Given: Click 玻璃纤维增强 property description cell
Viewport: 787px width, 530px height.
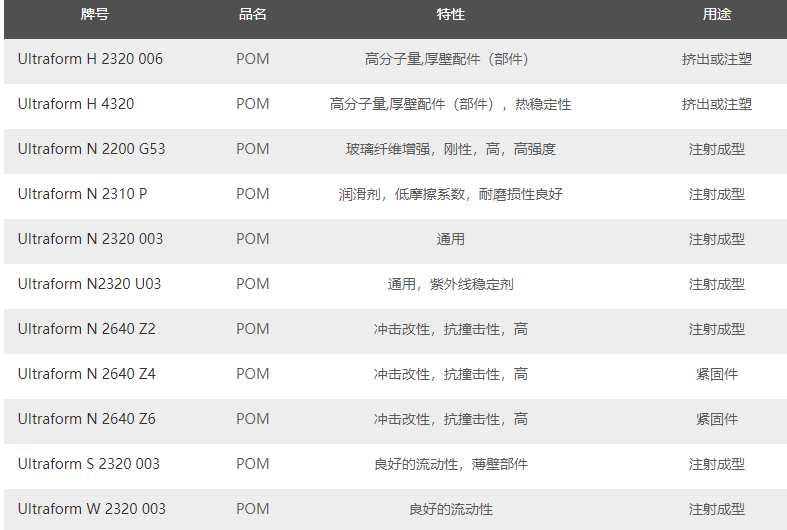Looking at the screenshot, I should click(451, 149).
